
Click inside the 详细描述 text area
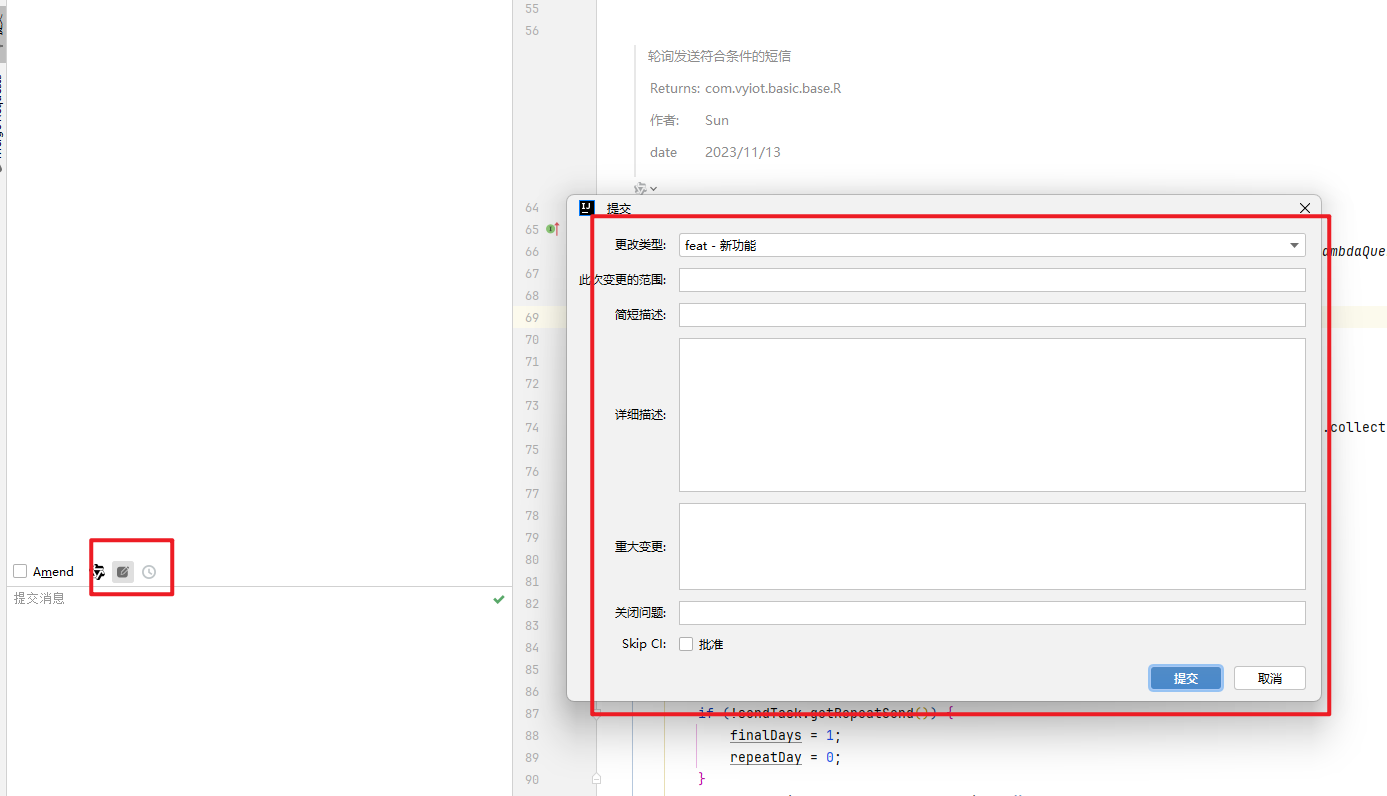[x=991, y=415]
